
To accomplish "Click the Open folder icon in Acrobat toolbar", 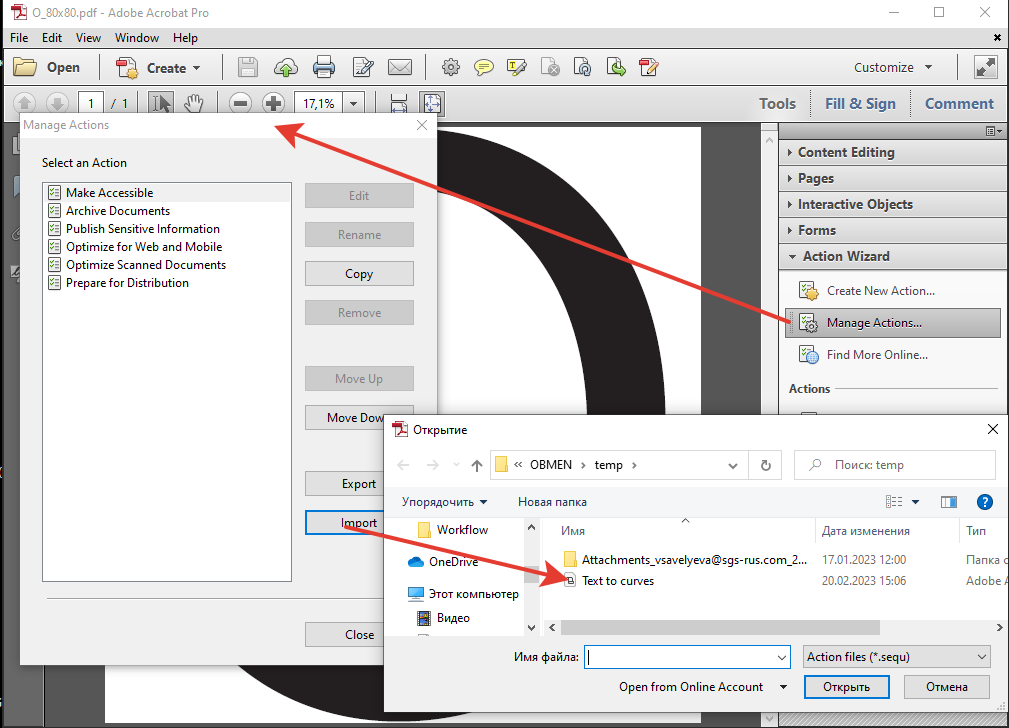I will 26,67.
